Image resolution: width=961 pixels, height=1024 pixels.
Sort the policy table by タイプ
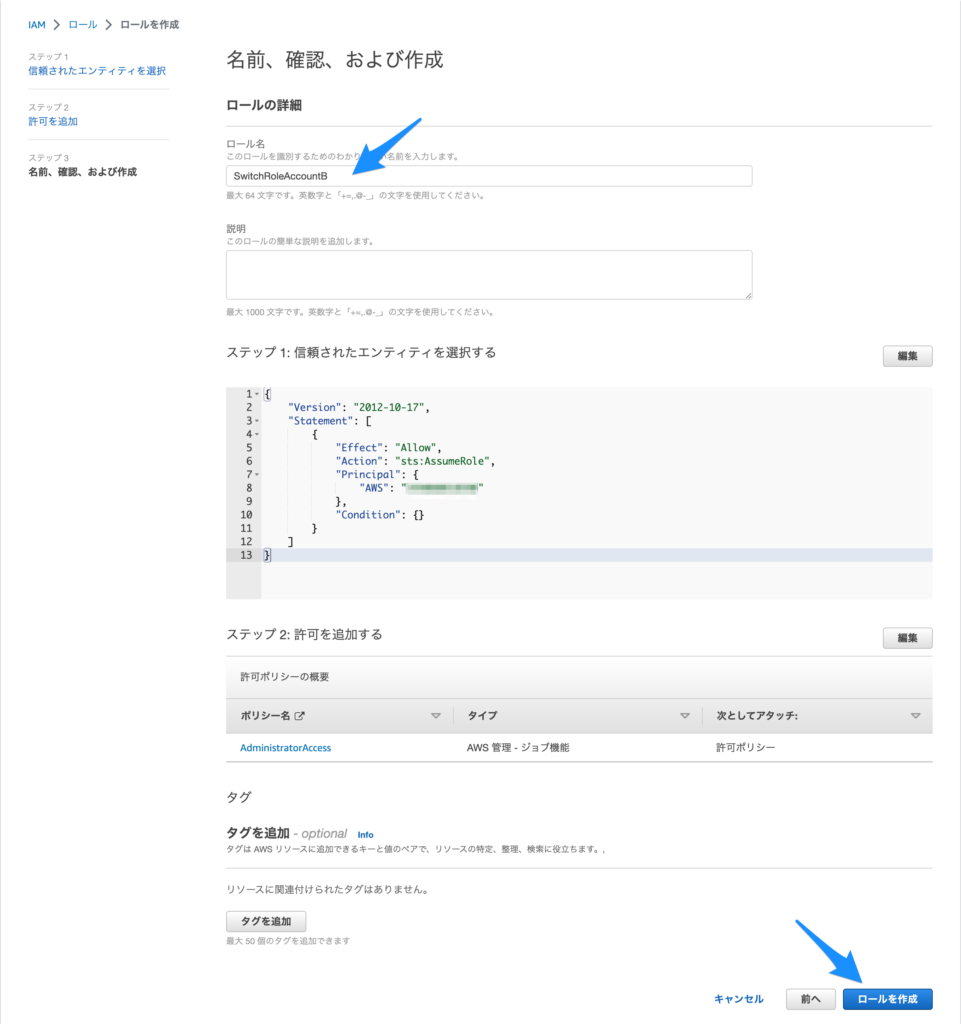(685, 715)
